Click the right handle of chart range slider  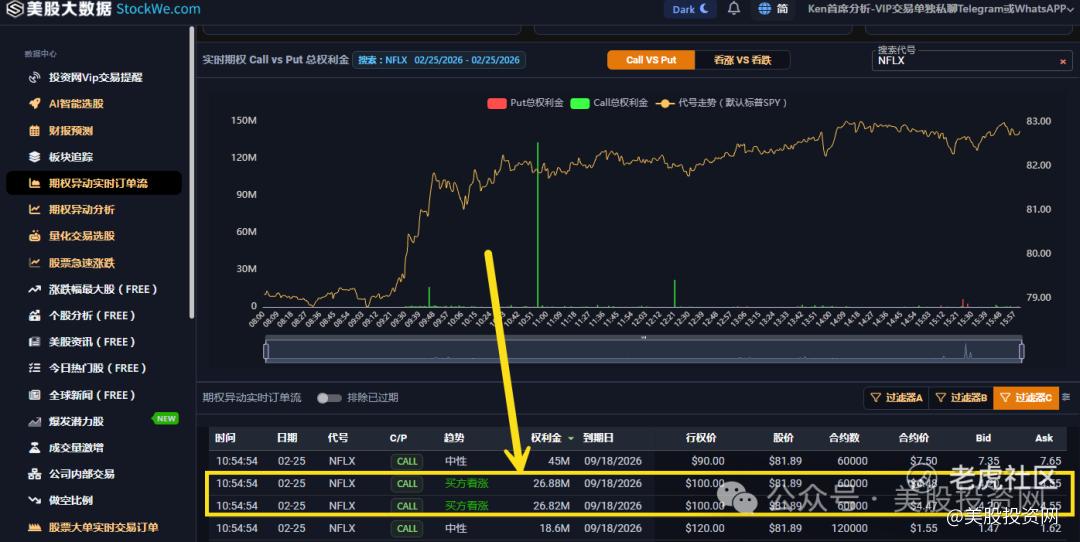pos(1021,351)
